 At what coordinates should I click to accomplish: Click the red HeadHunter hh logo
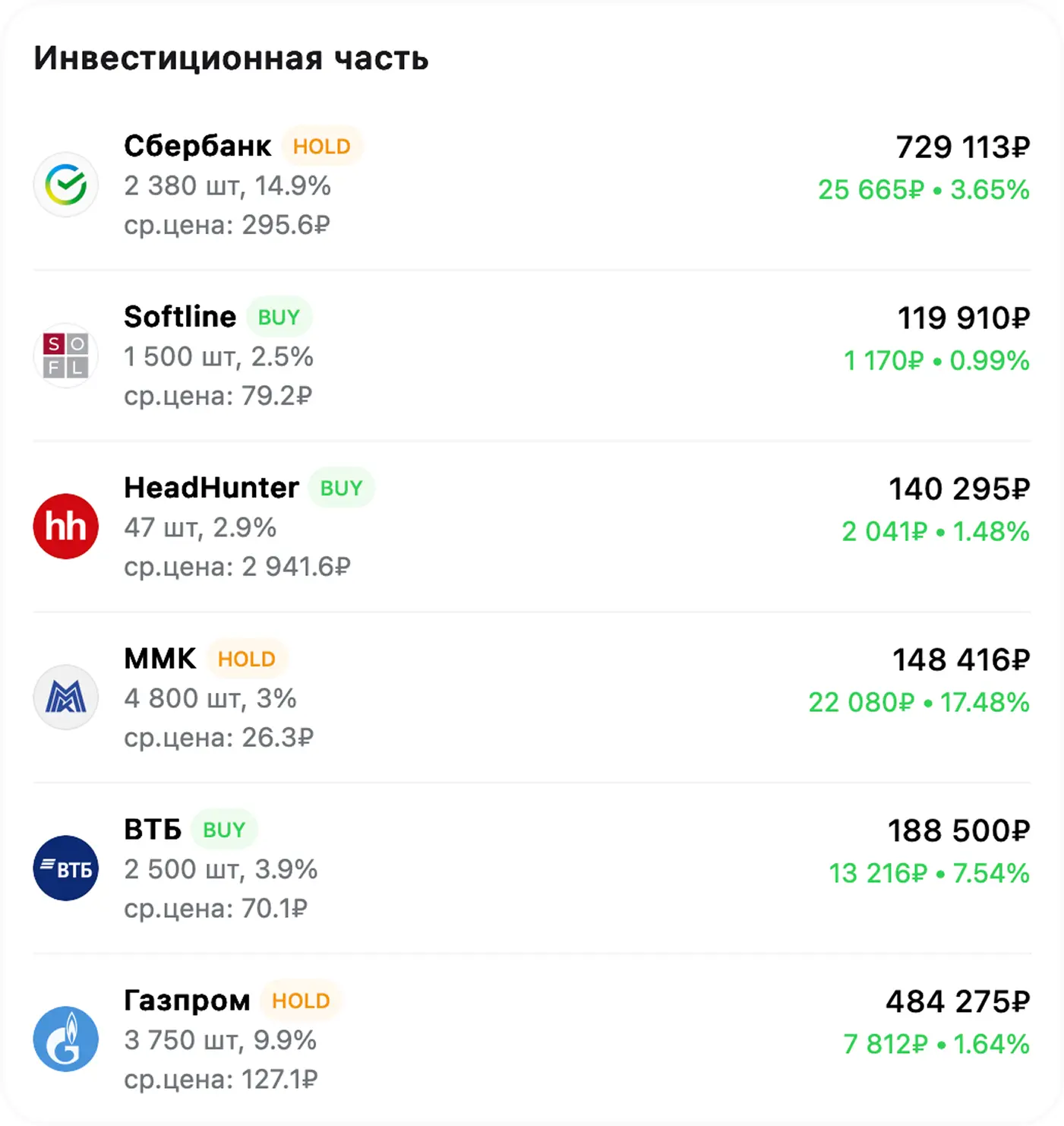pos(66,527)
